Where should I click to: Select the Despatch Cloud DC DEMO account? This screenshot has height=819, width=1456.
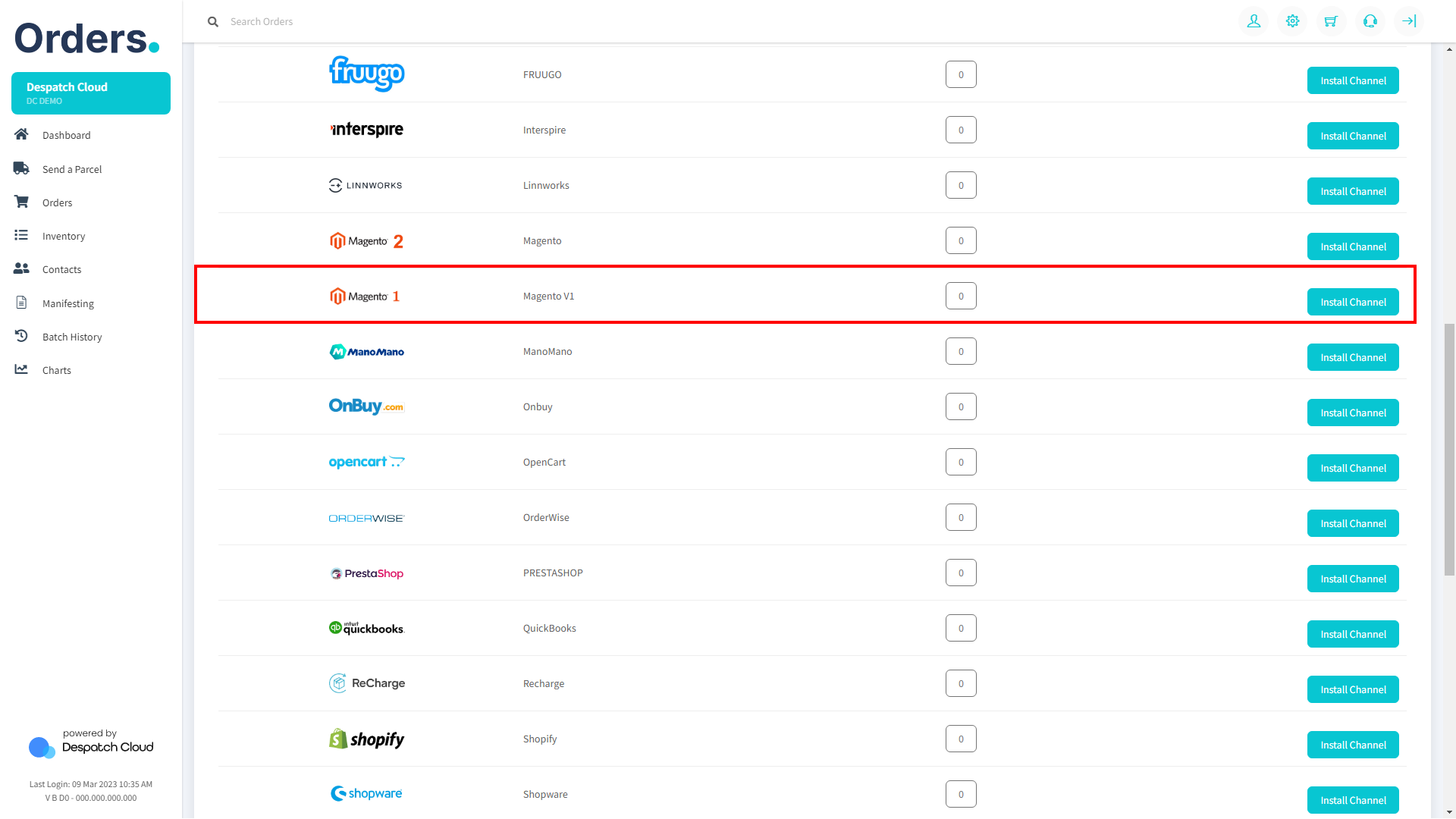91,93
